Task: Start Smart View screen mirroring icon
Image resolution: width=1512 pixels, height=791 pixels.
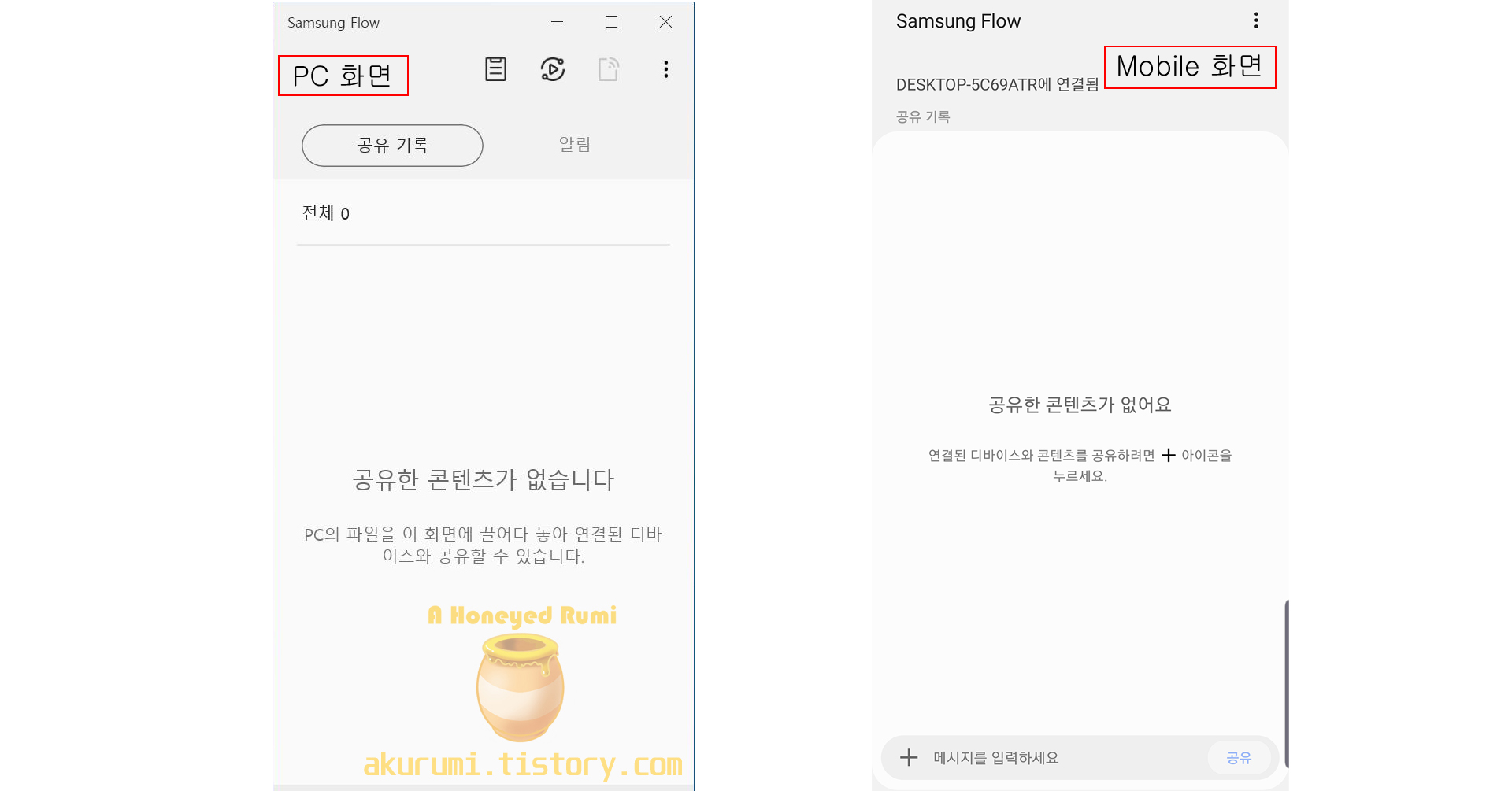Action: [x=553, y=69]
